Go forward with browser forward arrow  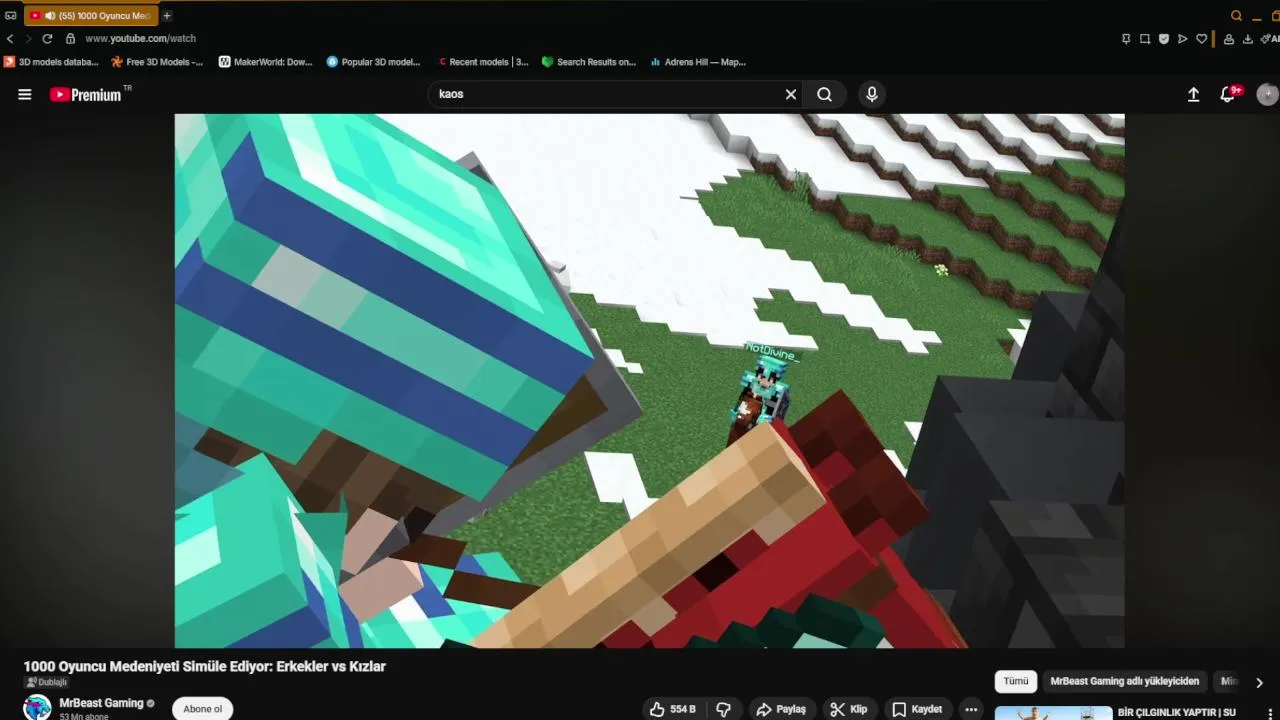(x=28, y=38)
